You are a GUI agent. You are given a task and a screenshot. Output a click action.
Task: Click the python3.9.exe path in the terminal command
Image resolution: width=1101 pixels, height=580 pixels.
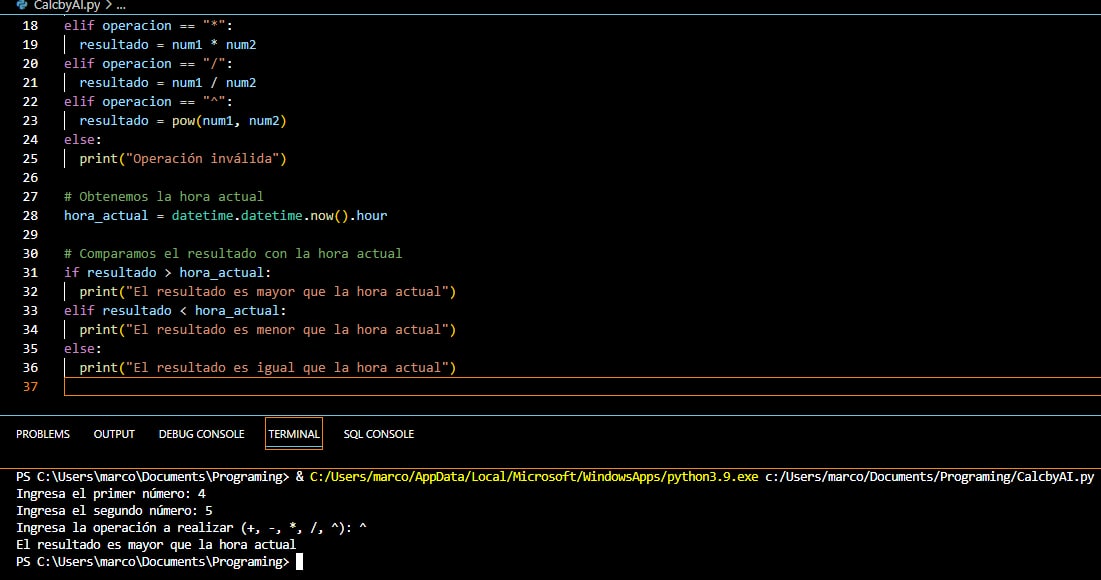(x=534, y=477)
